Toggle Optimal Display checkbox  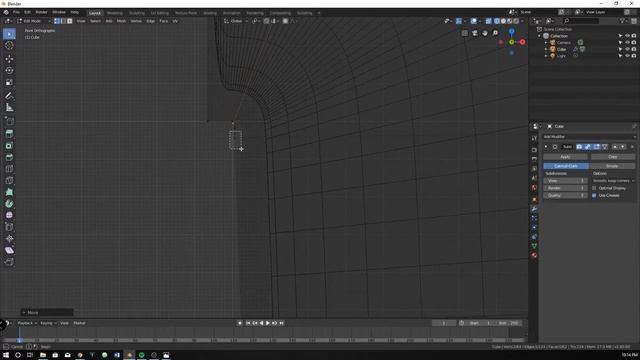click(594, 188)
